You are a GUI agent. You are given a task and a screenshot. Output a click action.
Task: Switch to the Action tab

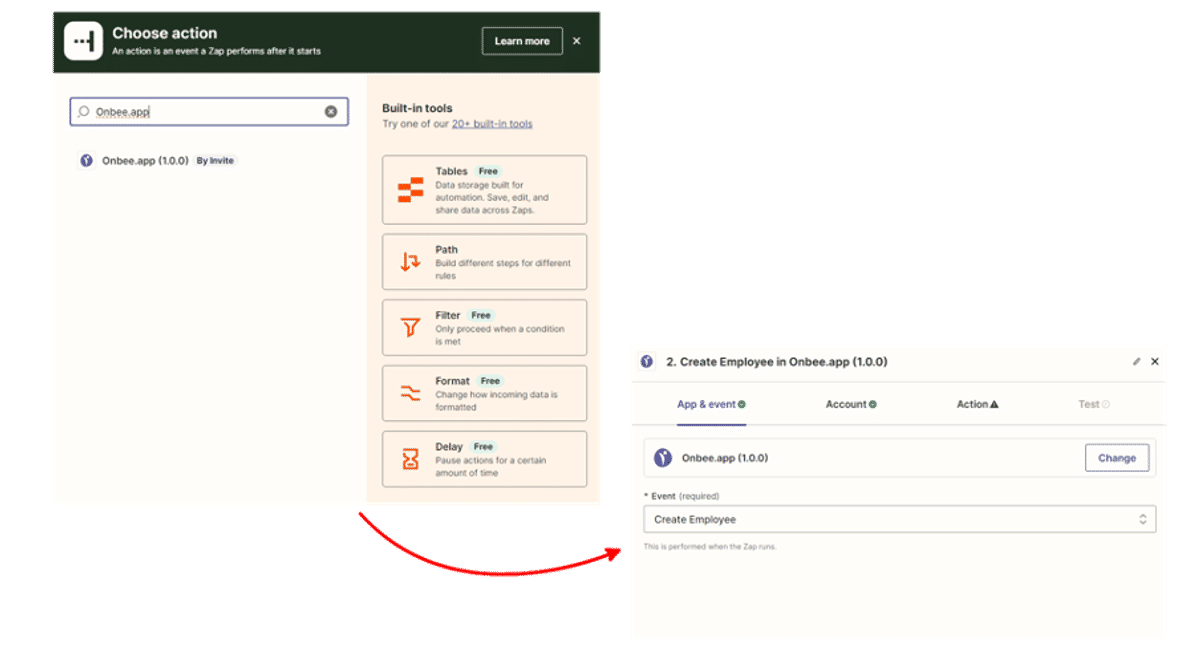pyautogui.click(x=977, y=405)
